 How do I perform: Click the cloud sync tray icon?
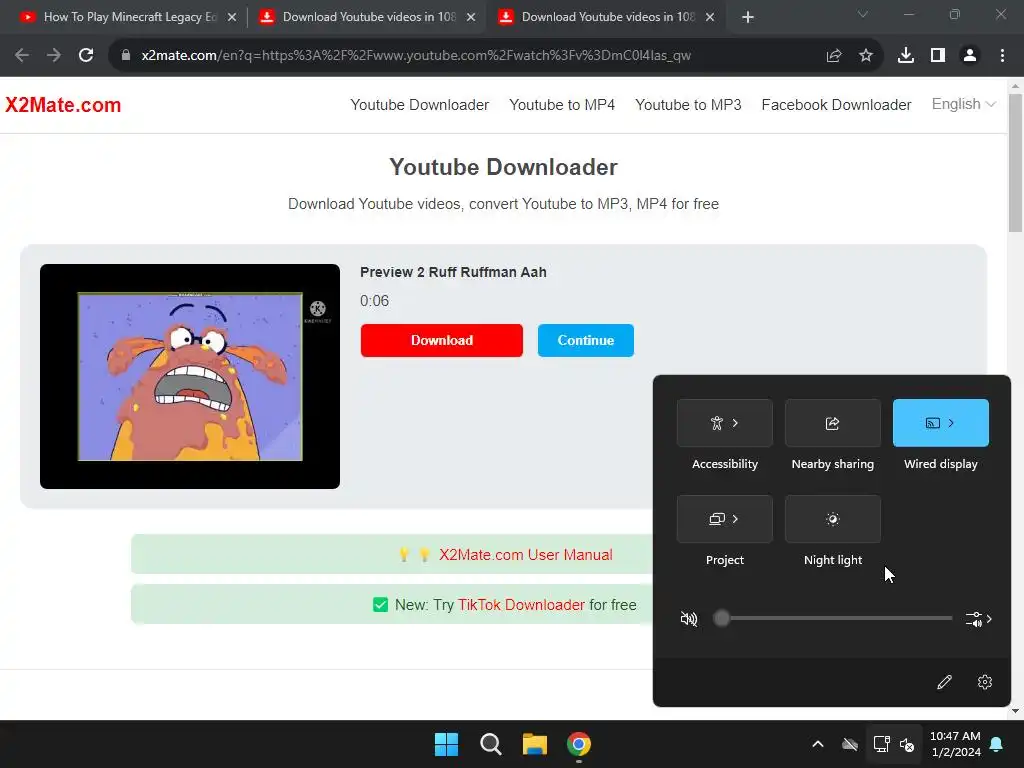click(x=850, y=744)
